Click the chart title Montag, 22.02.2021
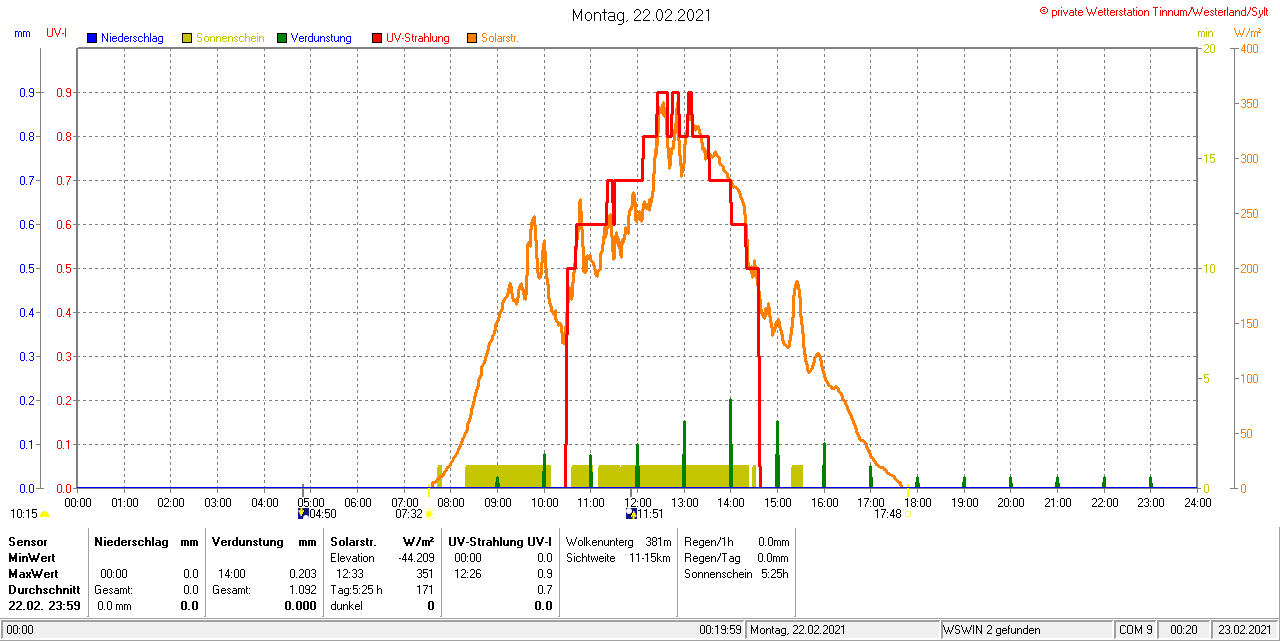The image size is (1280, 641). pyautogui.click(x=642, y=15)
